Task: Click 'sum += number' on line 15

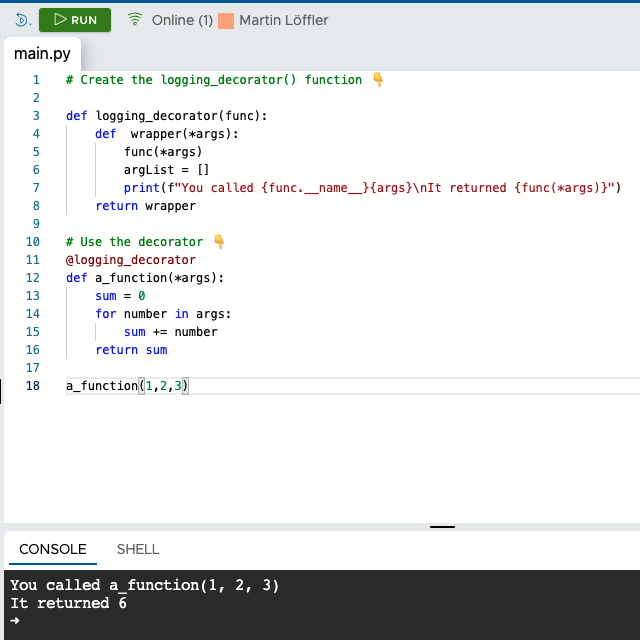Action: point(170,332)
